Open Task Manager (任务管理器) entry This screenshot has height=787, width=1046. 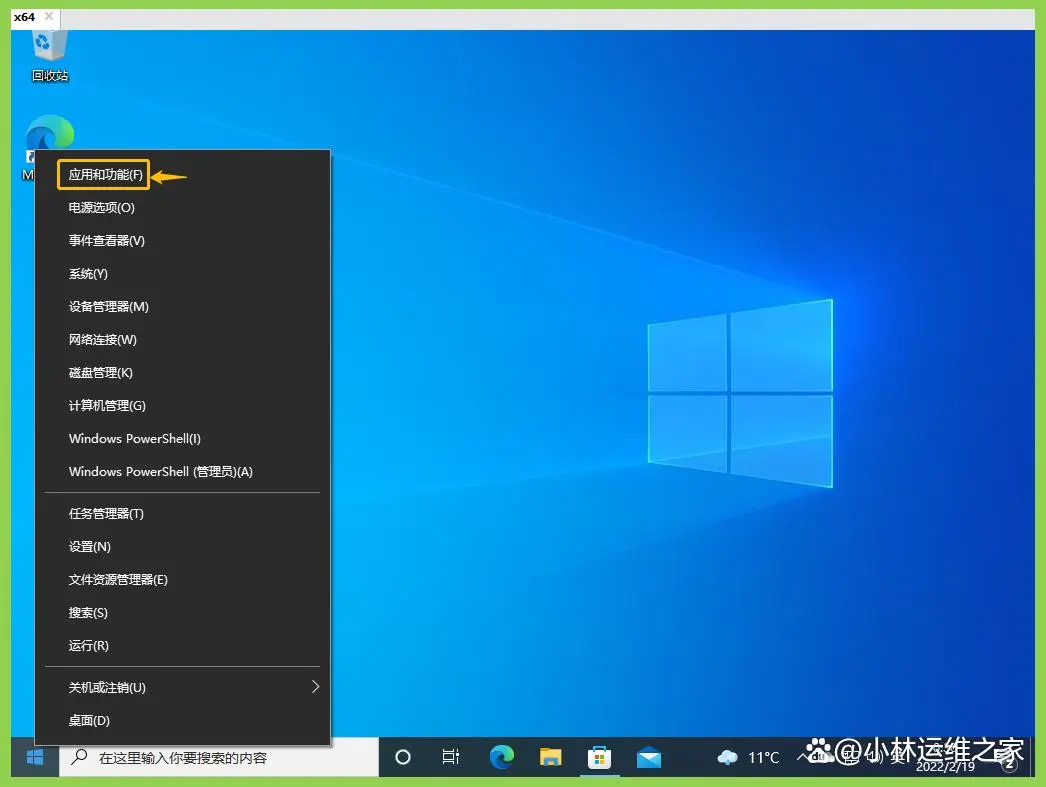182,514
